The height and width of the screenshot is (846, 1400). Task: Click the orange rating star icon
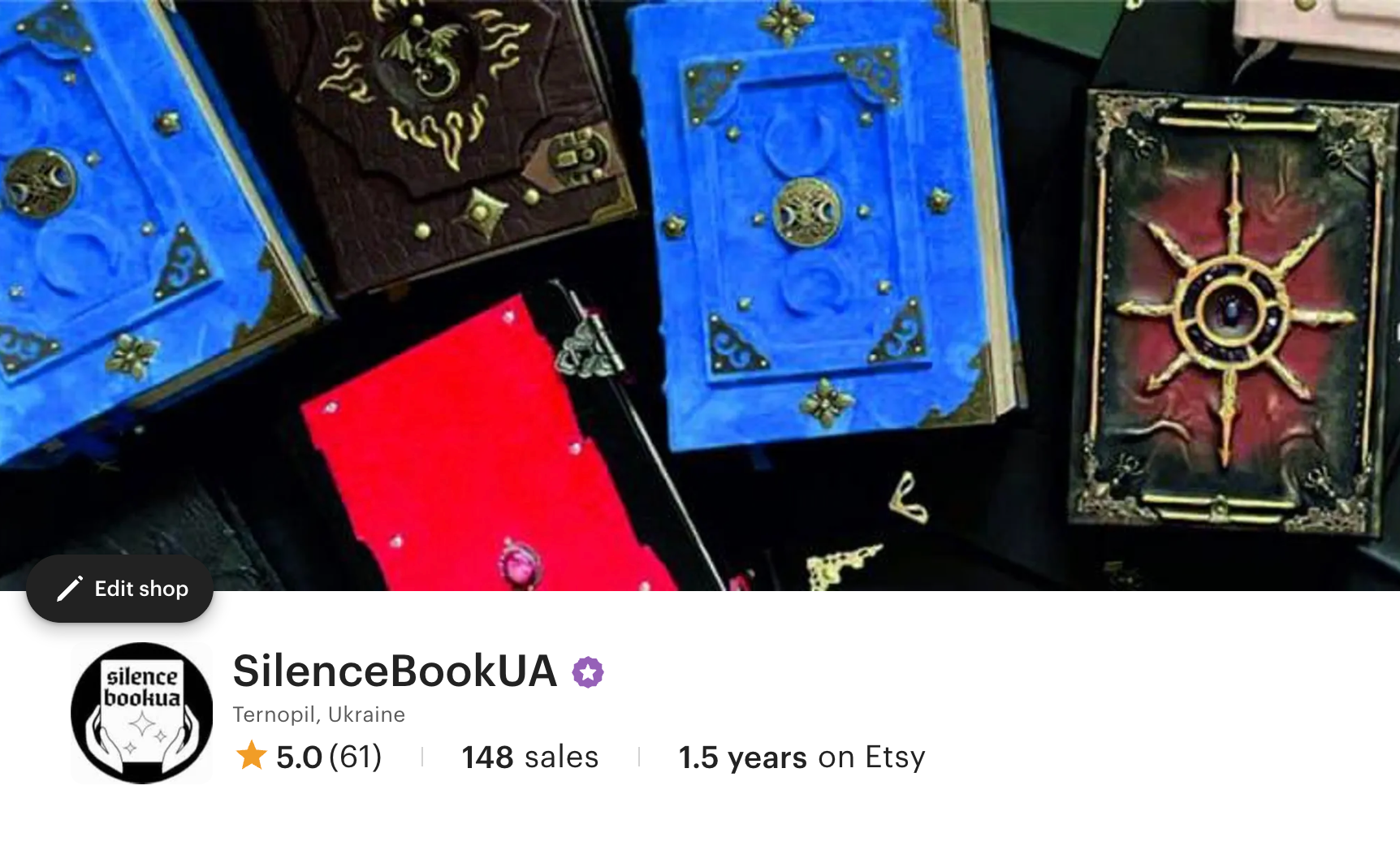pyautogui.click(x=251, y=756)
